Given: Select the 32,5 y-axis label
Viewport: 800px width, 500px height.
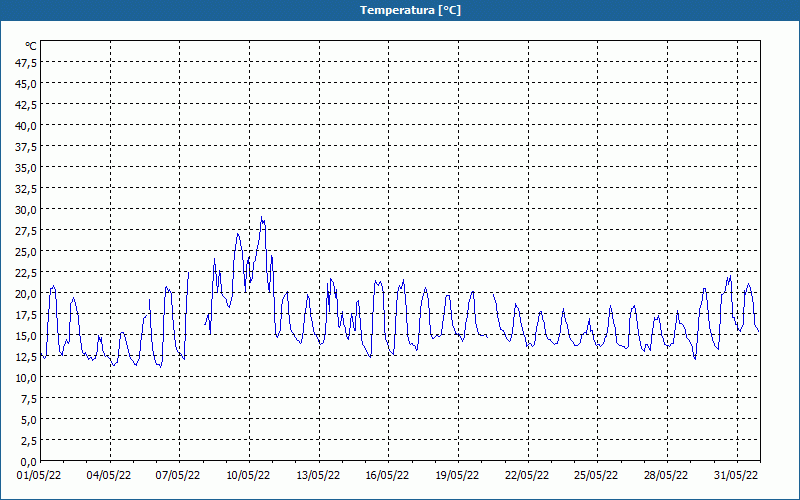Looking at the screenshot, I should 27,189.
